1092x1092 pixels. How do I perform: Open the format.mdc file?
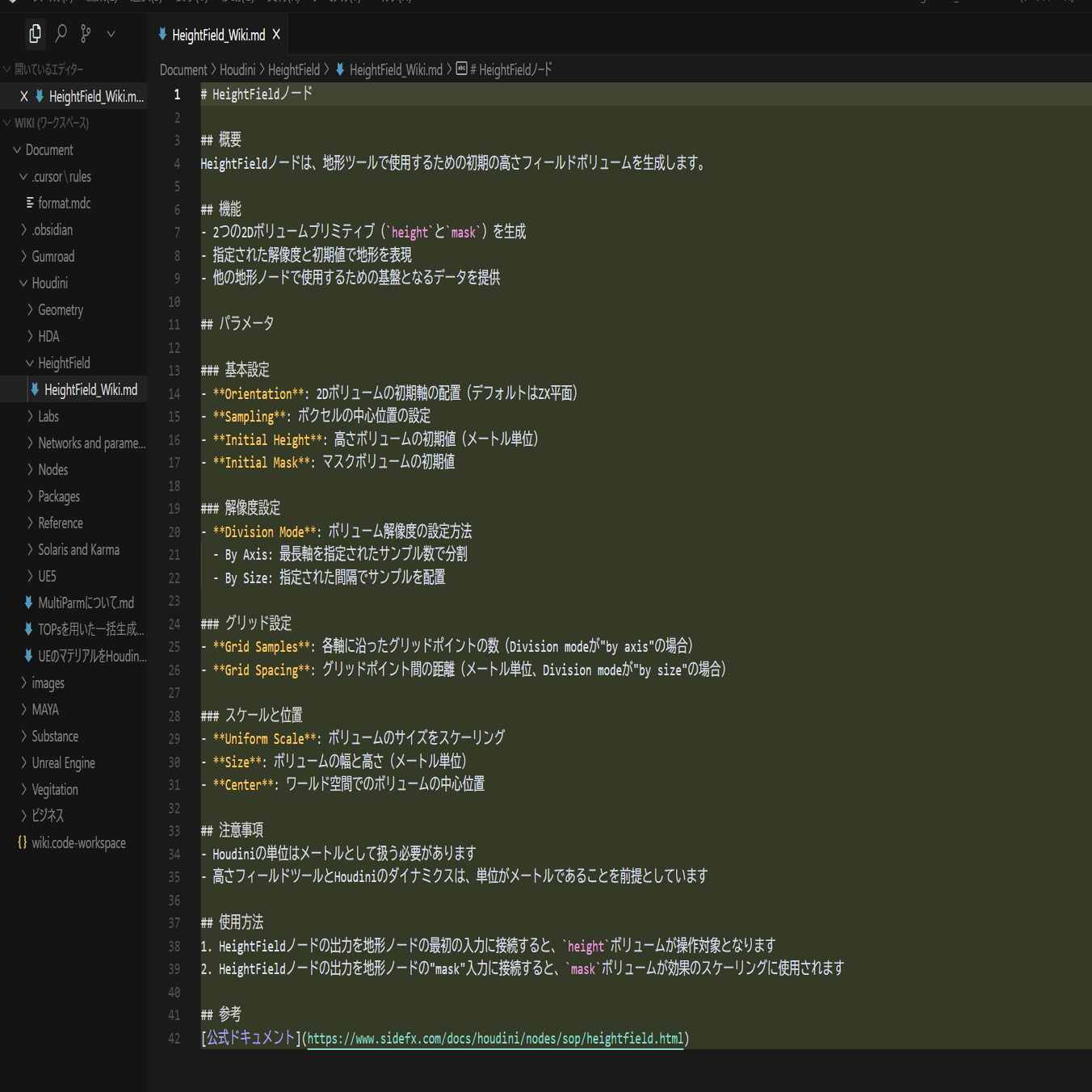click(64, 204)
